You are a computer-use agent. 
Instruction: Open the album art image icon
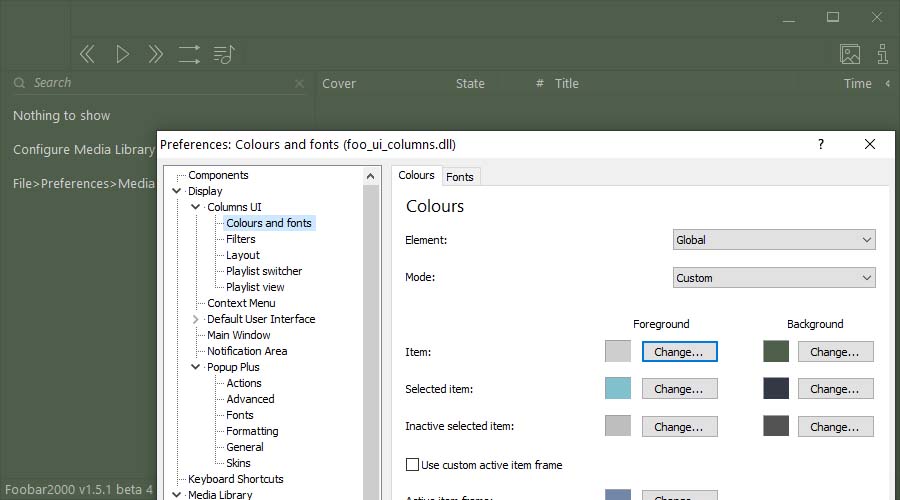coord(850,54)
